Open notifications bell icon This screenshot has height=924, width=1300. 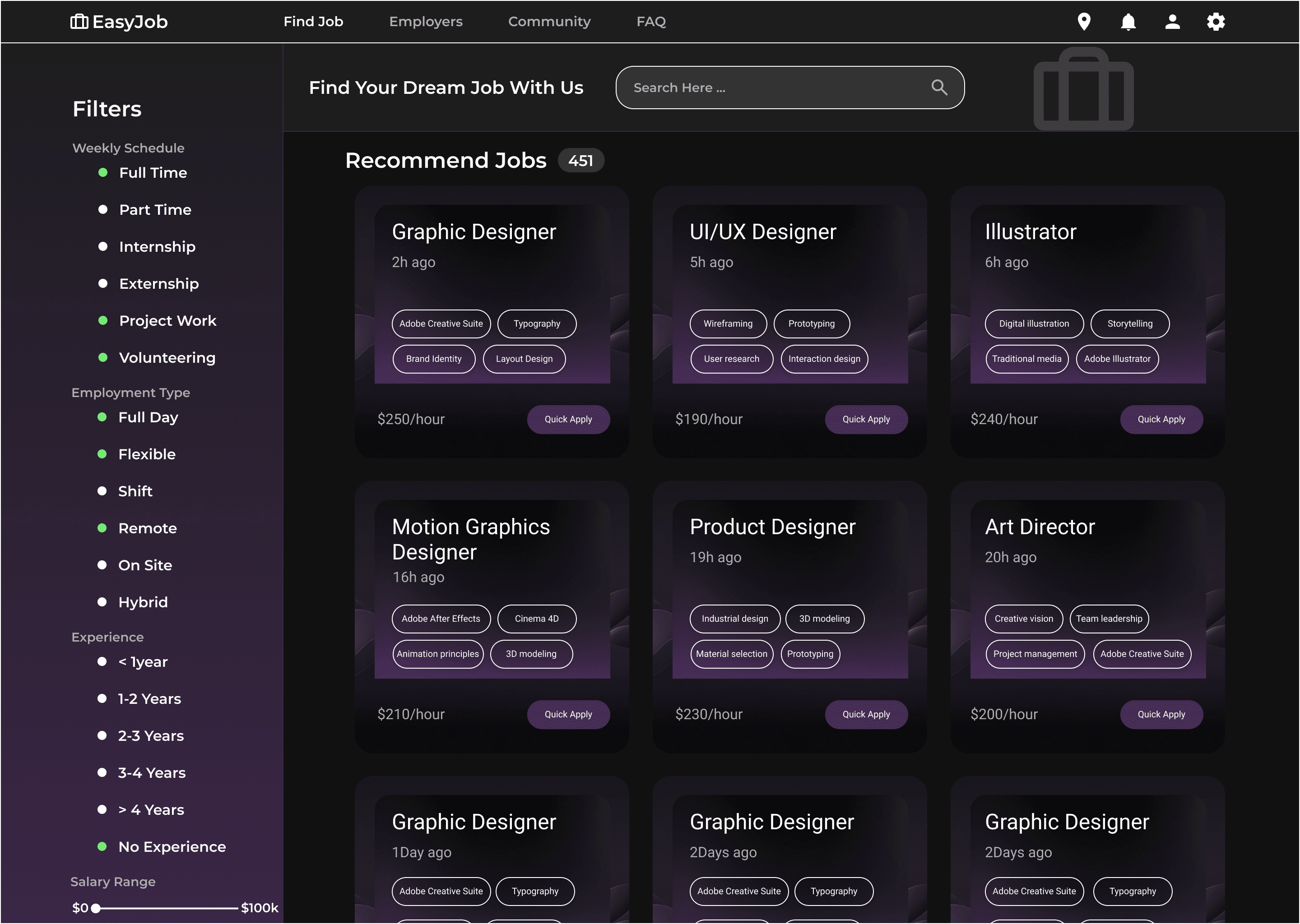tap(1128, 22)
